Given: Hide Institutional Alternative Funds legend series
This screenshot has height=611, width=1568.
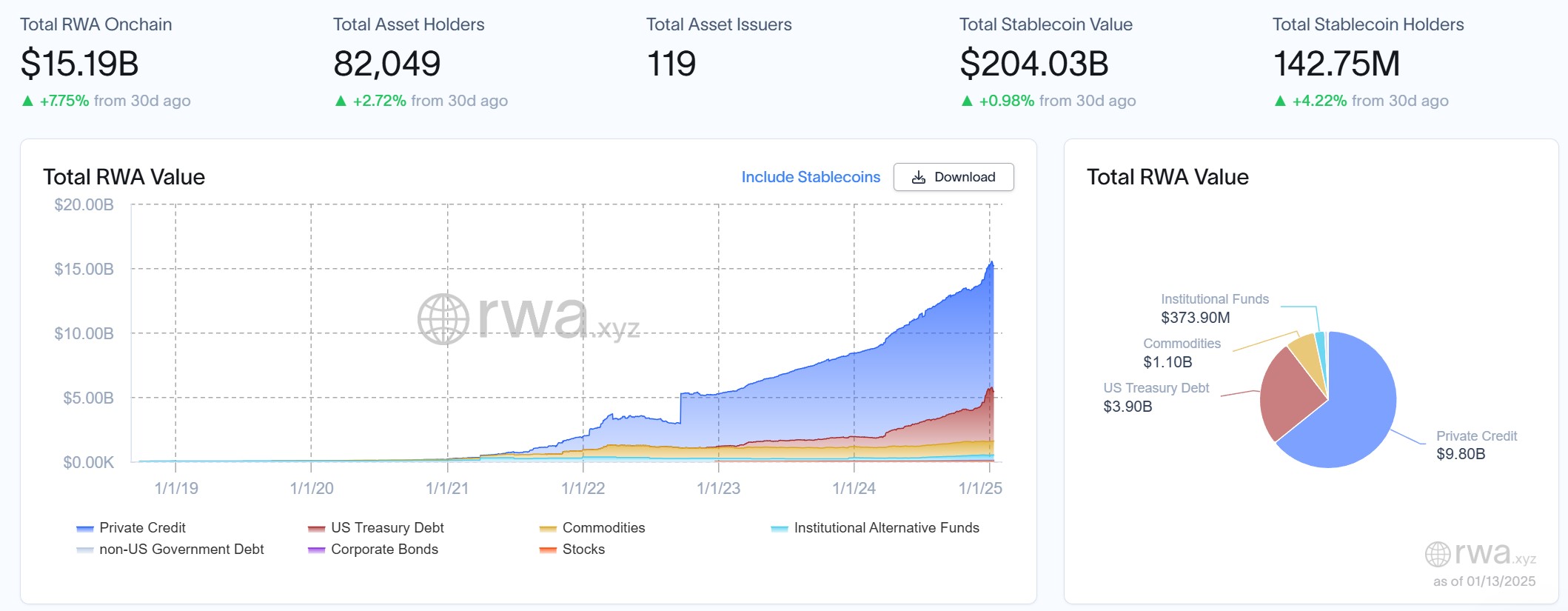Looking at the screenshot, I should point(885,527).
